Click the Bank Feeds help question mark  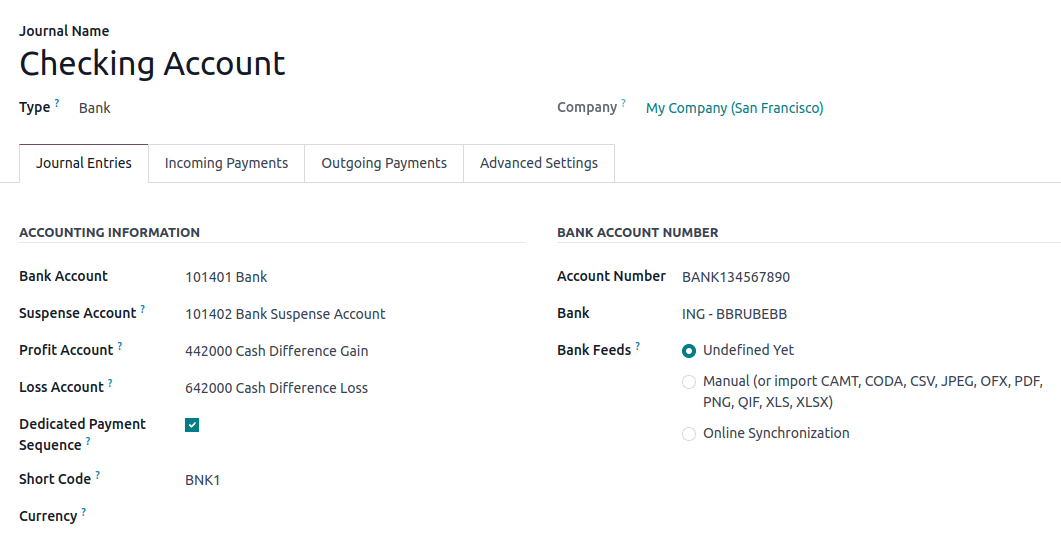pyautogui.click(x=638, y=346)
